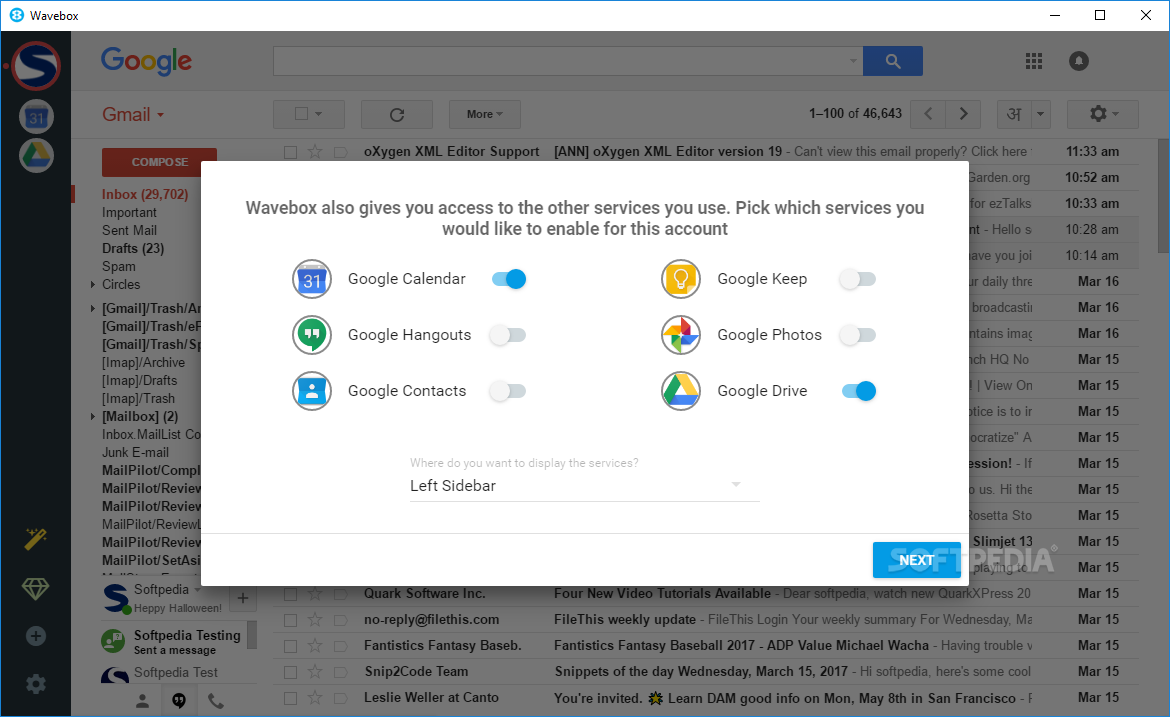Open the Junk E-mail label
Screen dimensions: 1170x717
pos(135,452)
